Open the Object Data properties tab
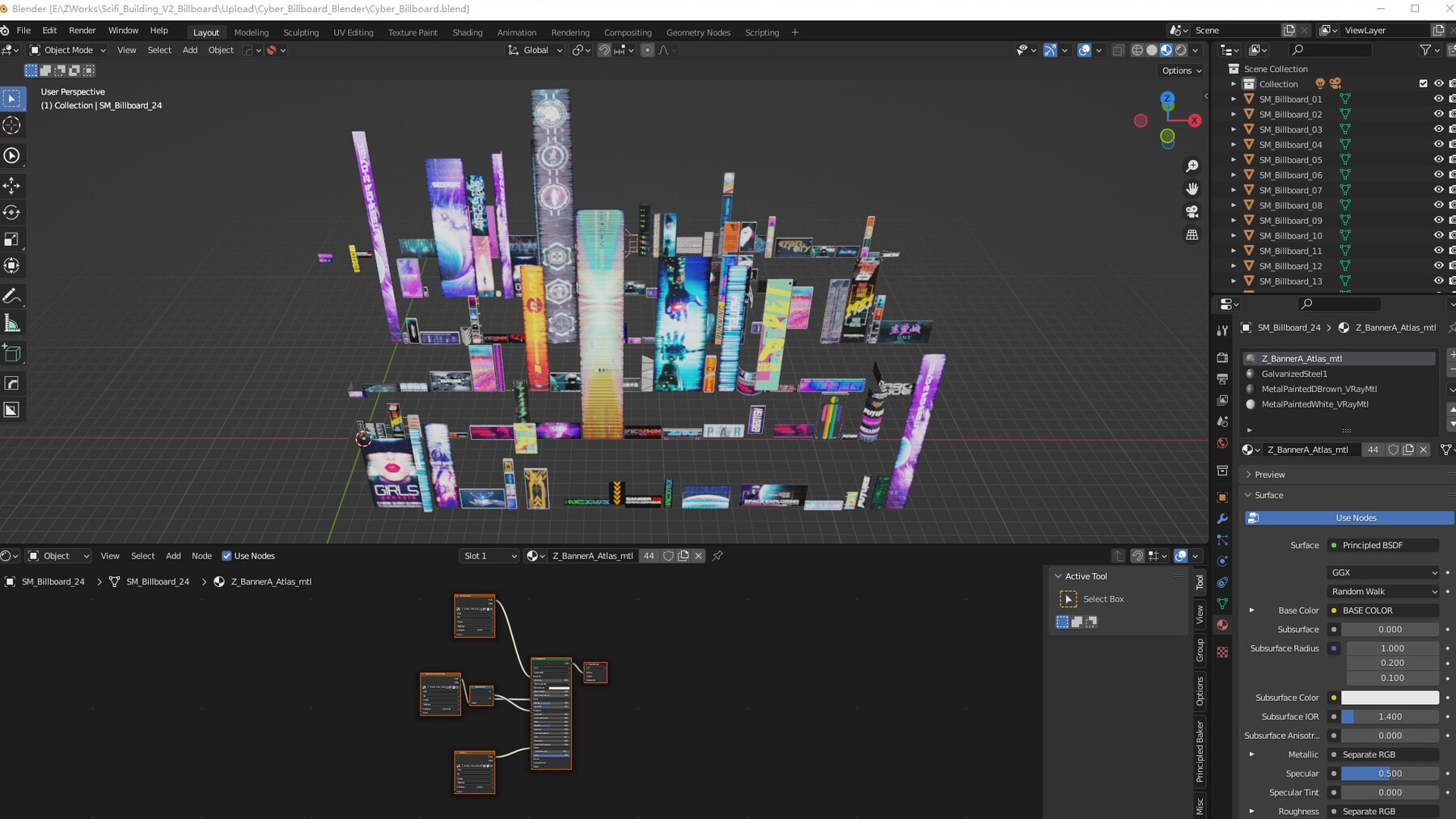This screenshot has height=819, width=1456. tap(1222, 603)
